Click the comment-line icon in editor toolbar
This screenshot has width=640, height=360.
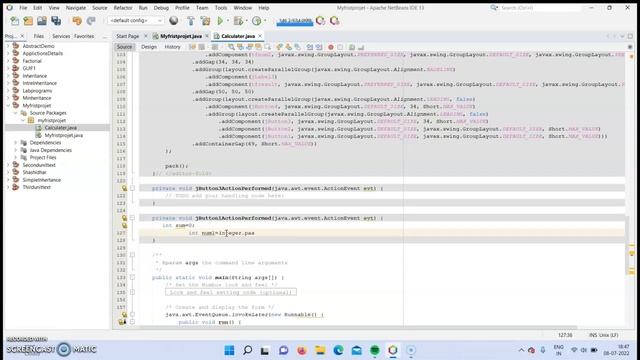click(x=352, y=47)
